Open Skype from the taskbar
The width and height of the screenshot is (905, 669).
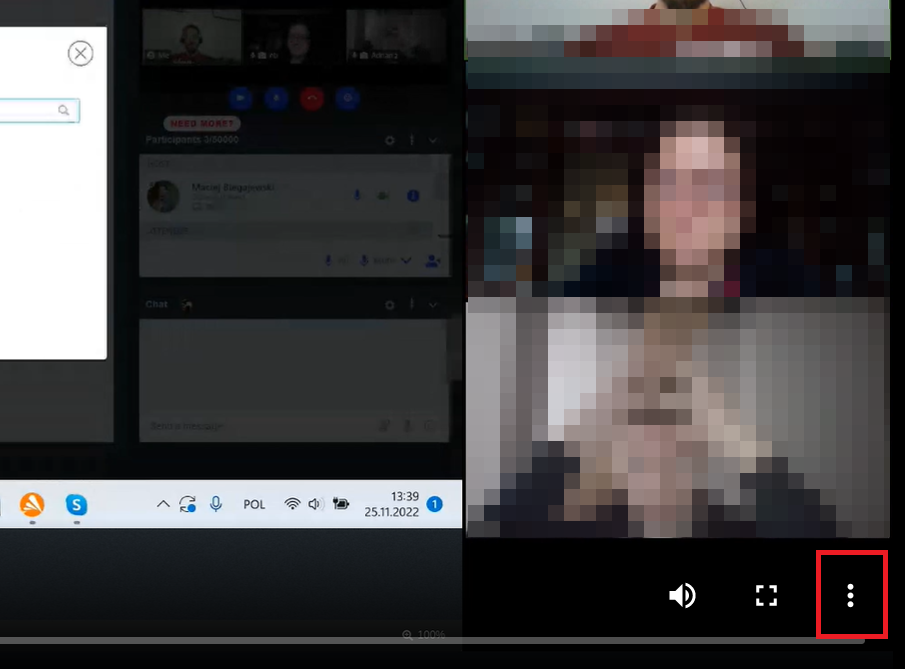tap(76, 505)
